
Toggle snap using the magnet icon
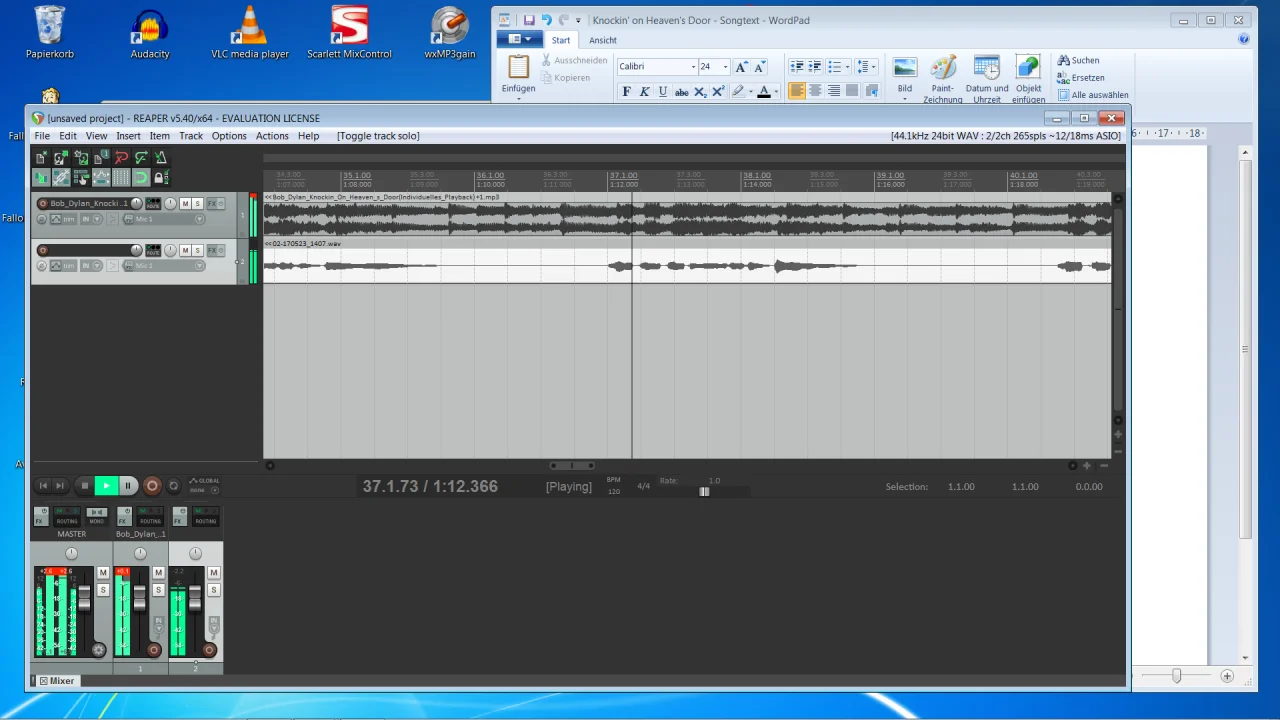(141, 178)
